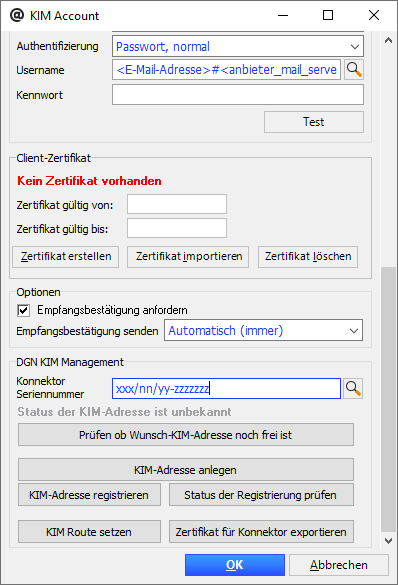Screen dimensions: 398x585
Task: Click magnifier icon next to Username field
Action: click(354, 69)
